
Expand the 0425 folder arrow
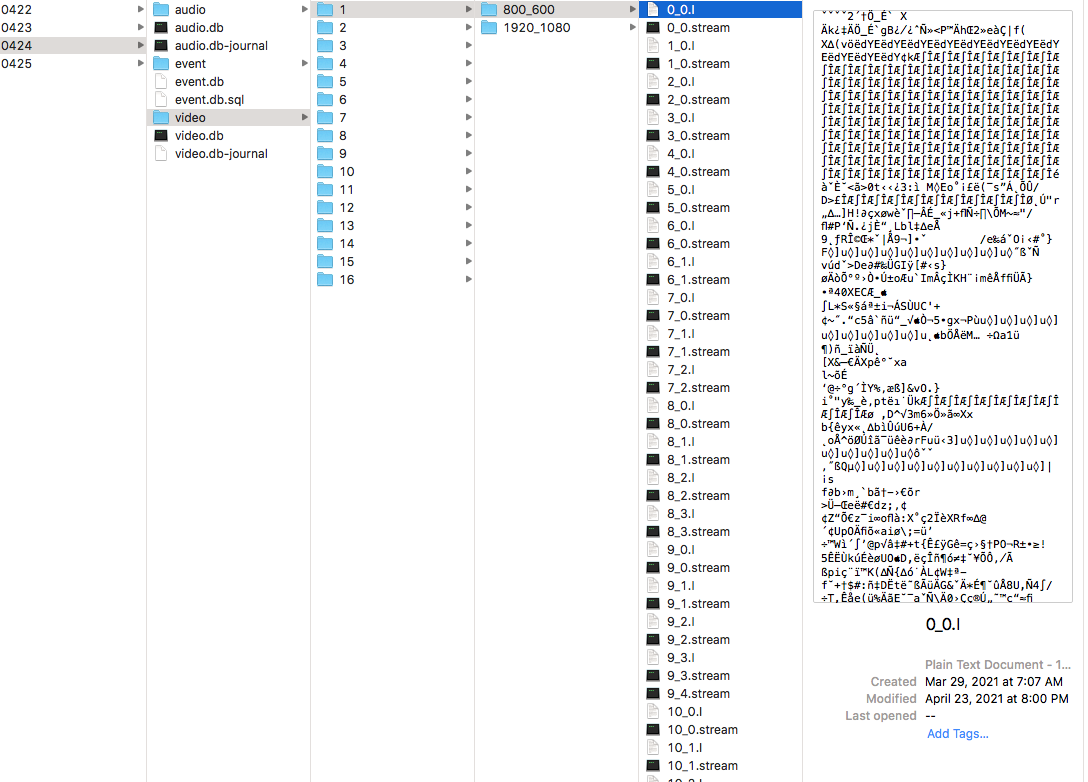141,64
